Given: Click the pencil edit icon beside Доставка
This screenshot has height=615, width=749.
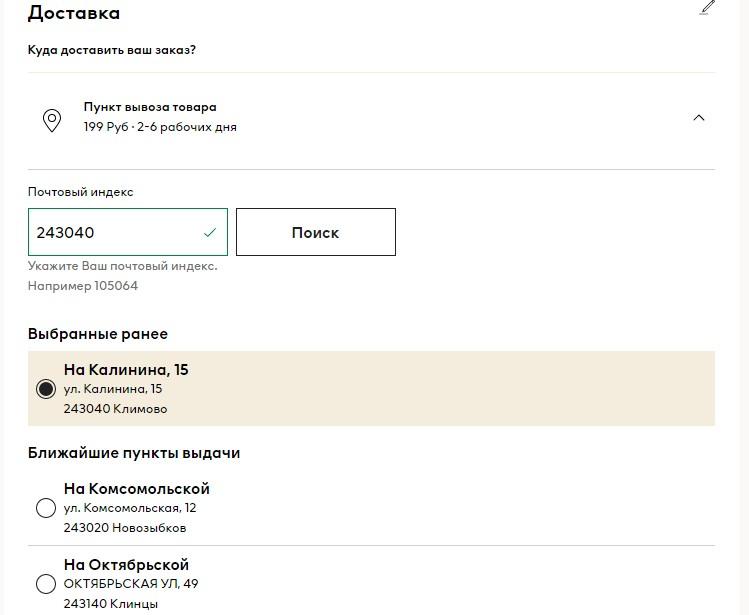Looking at the screenshot, I should 707,7.
